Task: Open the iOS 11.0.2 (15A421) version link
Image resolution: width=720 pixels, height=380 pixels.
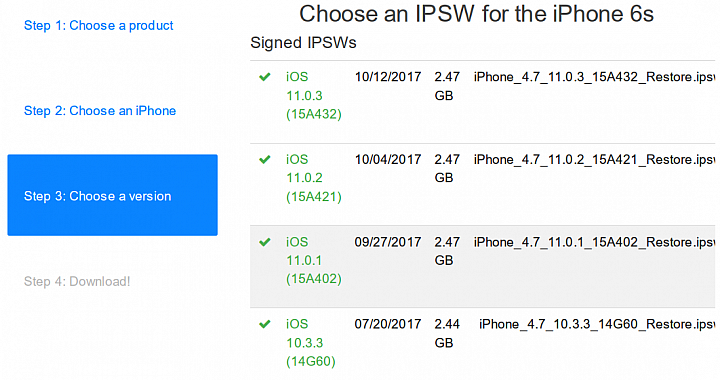Action: click(x=314, y=178)
